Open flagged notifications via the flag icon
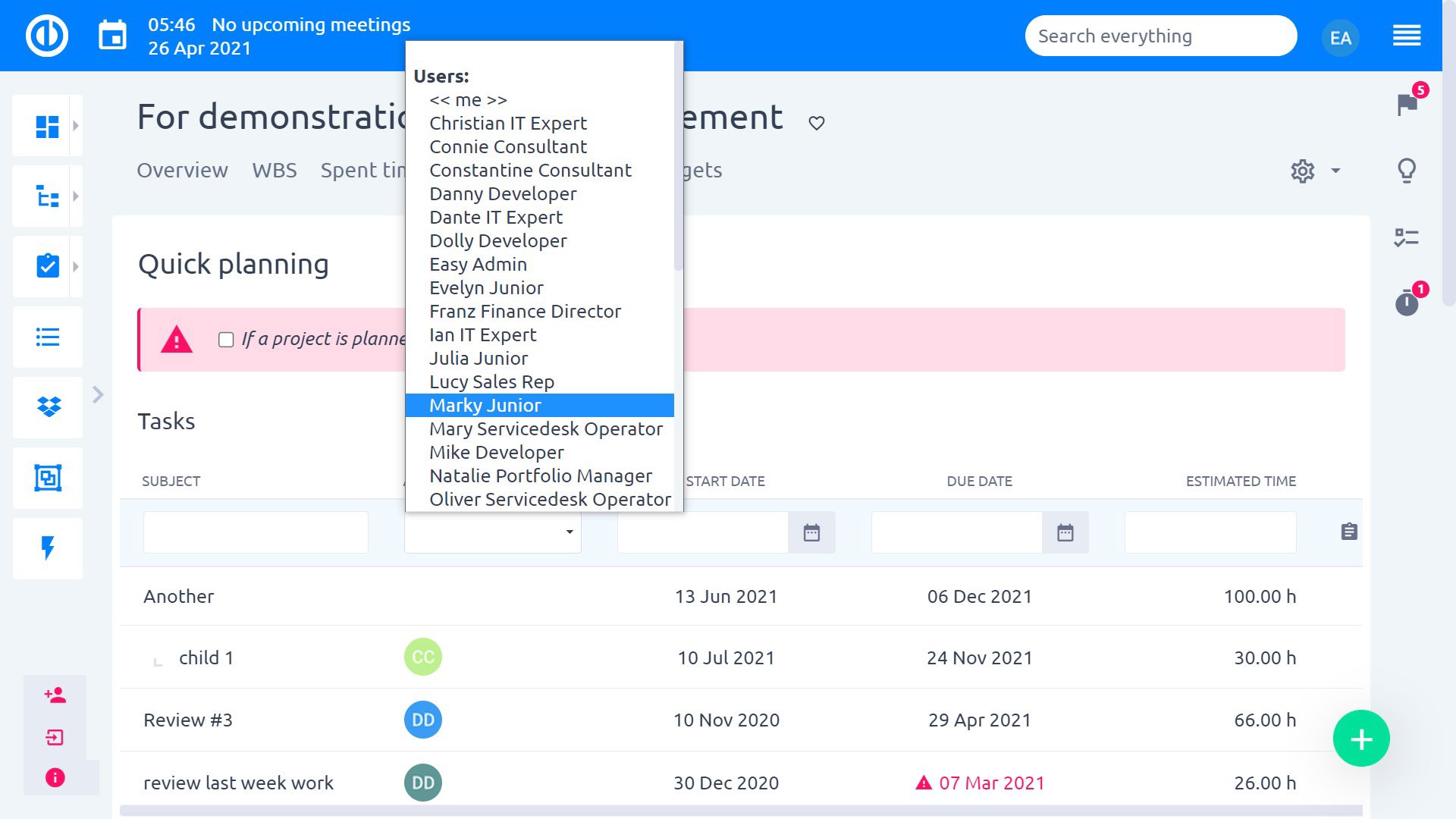This screenshot has width=1456, height=819. pyautogui.click(x=1407, y=106)
